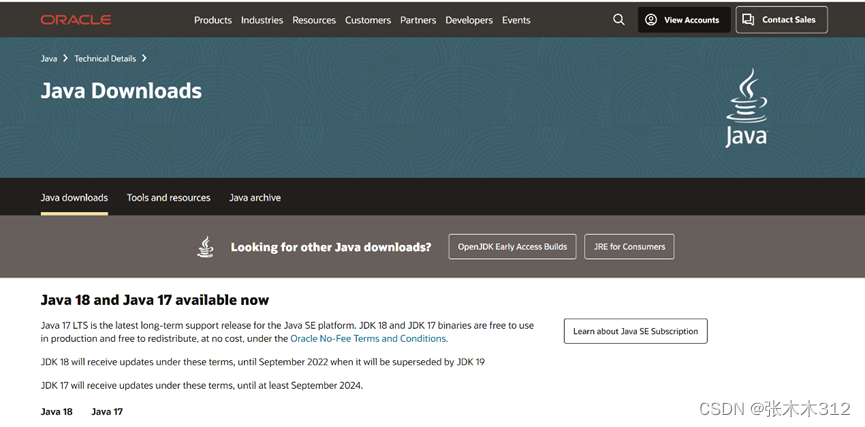Viewport: 865px width, 427px height.
Task: Go to Java breadcrumb link
Action: (x=49, y=58)
